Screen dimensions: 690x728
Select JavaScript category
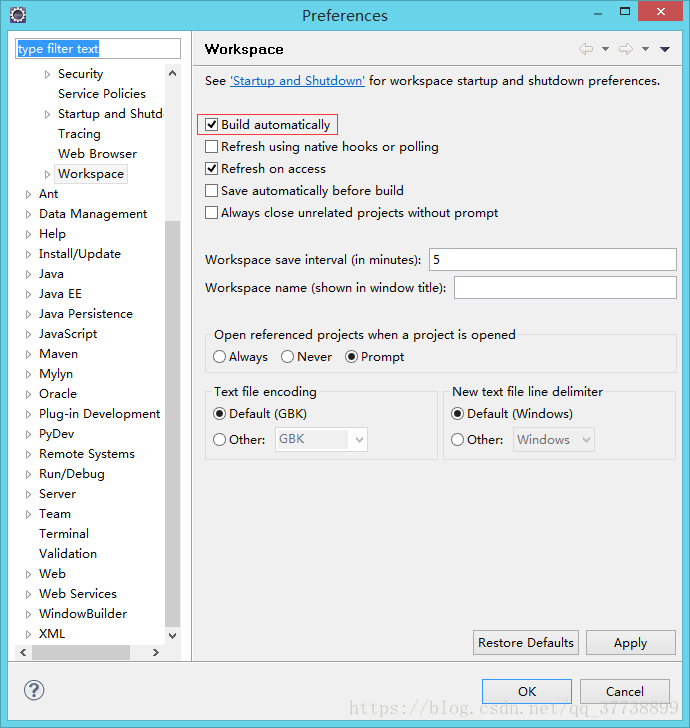point(68,334)
